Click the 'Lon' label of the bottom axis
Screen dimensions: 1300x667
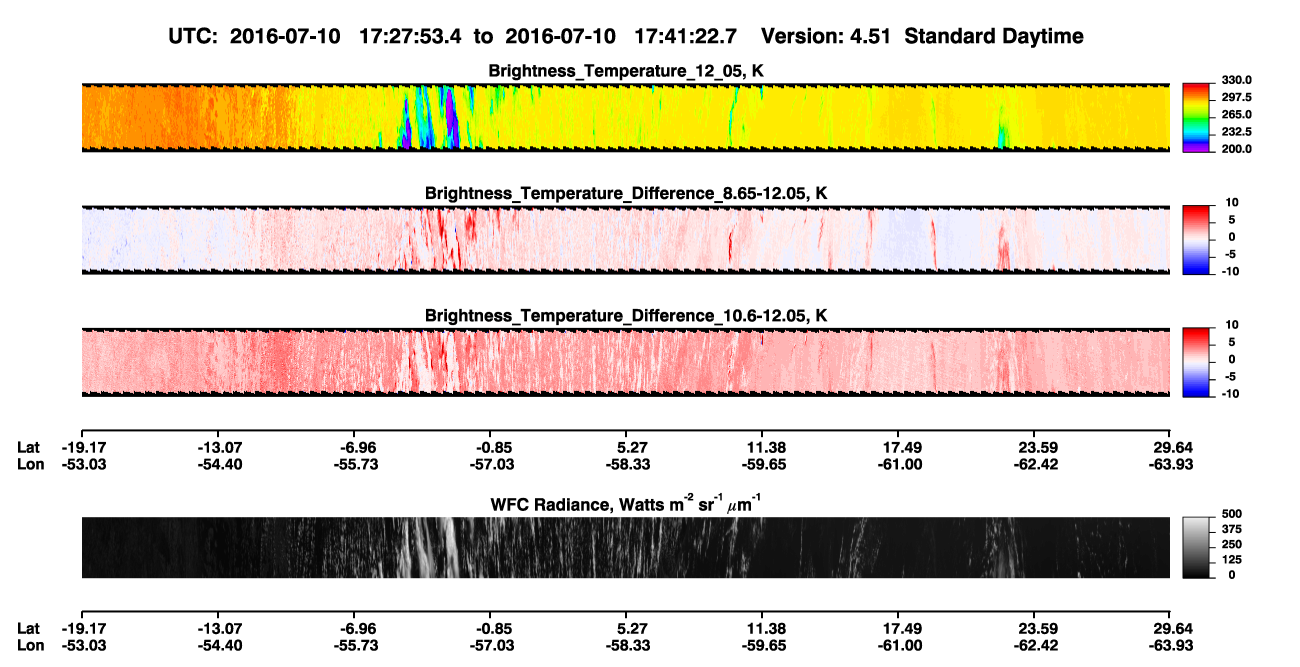[29, 644]
